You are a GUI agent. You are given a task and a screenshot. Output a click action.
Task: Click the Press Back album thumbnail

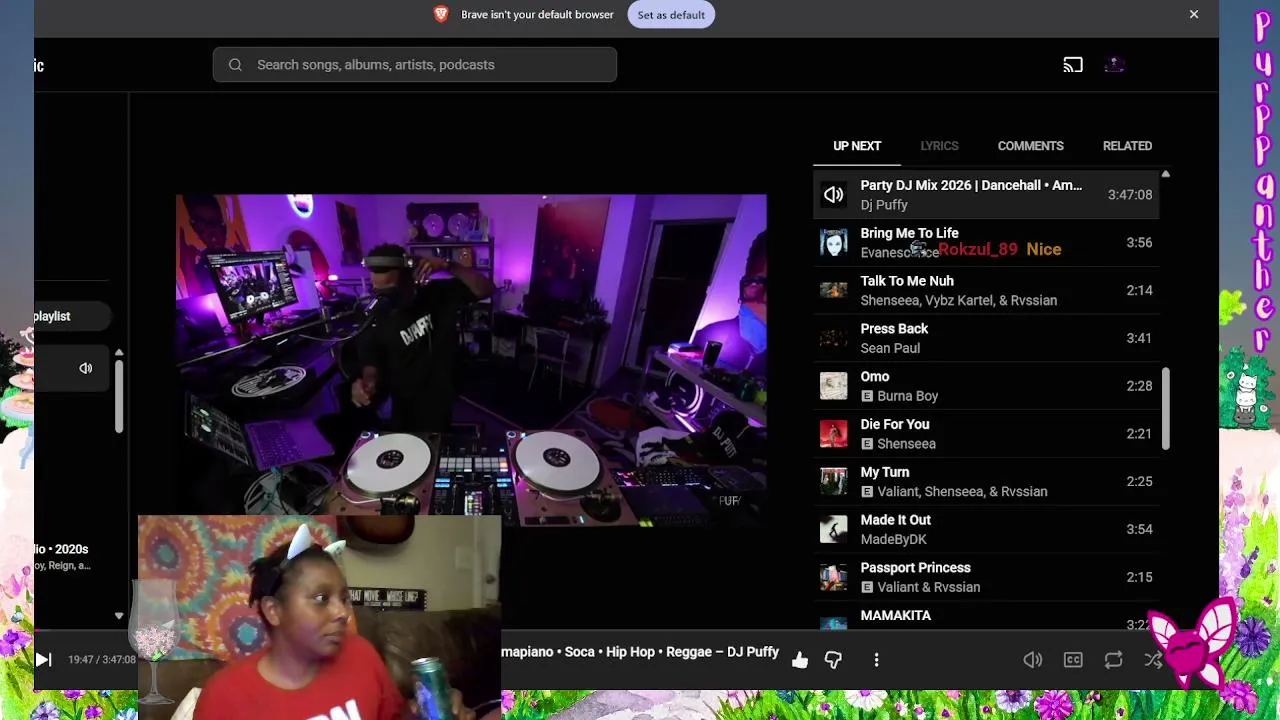click(x=834, y=339)
